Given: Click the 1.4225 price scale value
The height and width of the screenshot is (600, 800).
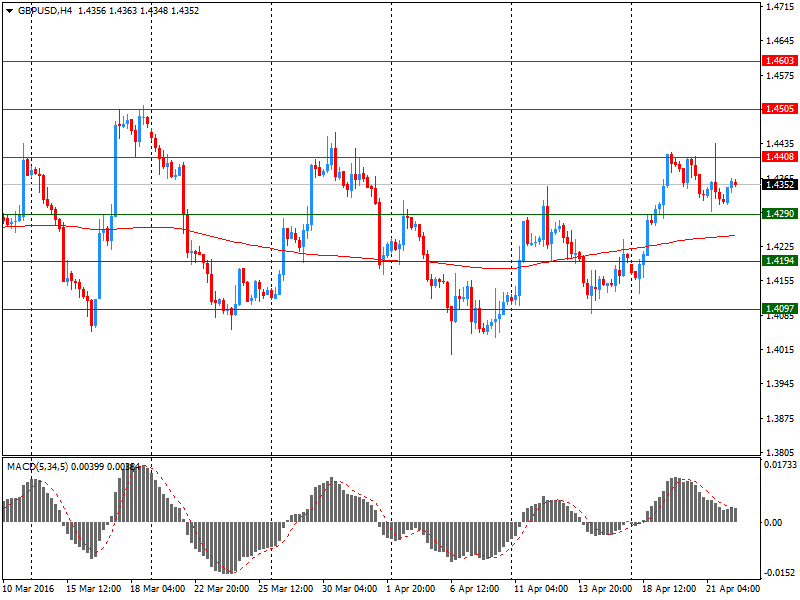Looking at the screenshot, I should (780, 246).
